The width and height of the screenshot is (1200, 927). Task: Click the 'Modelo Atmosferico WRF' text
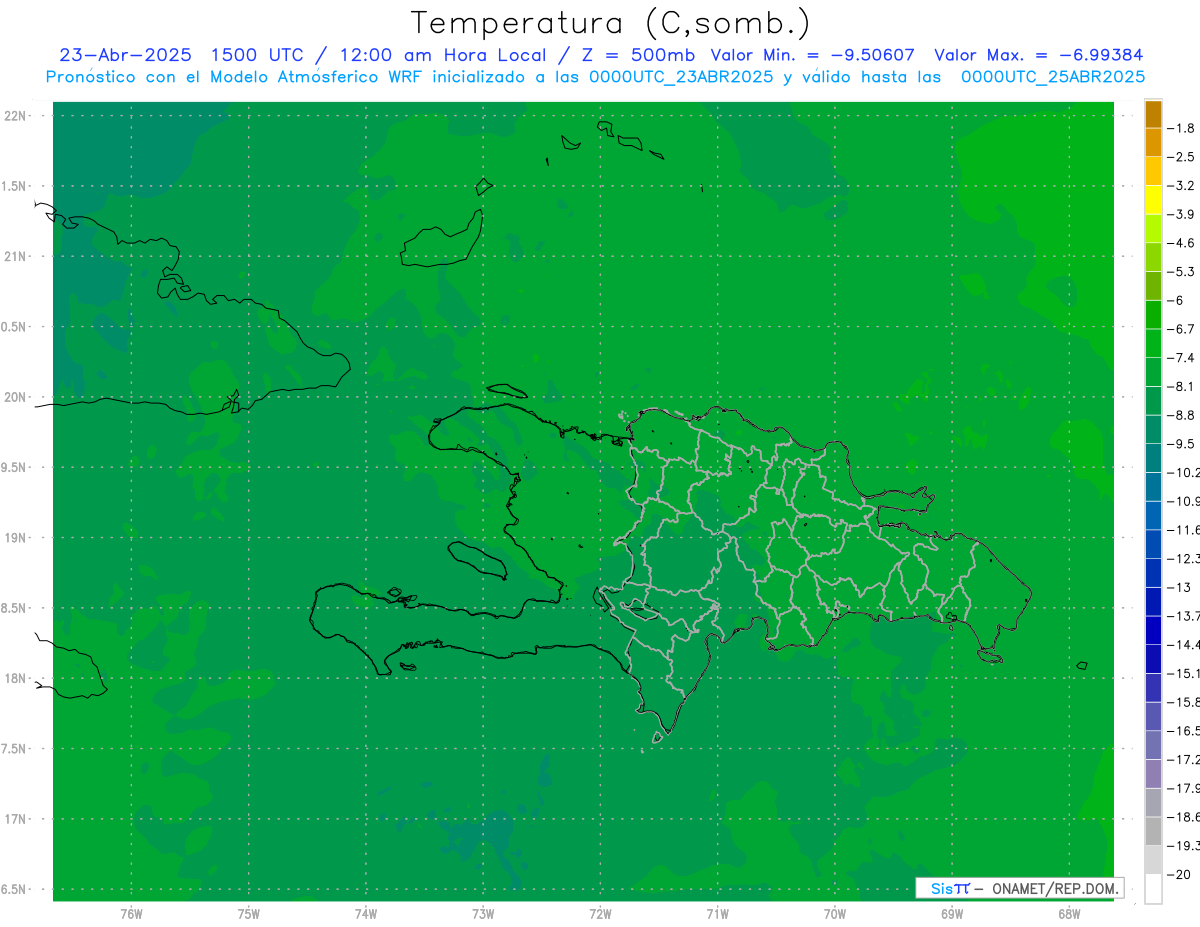315,77
